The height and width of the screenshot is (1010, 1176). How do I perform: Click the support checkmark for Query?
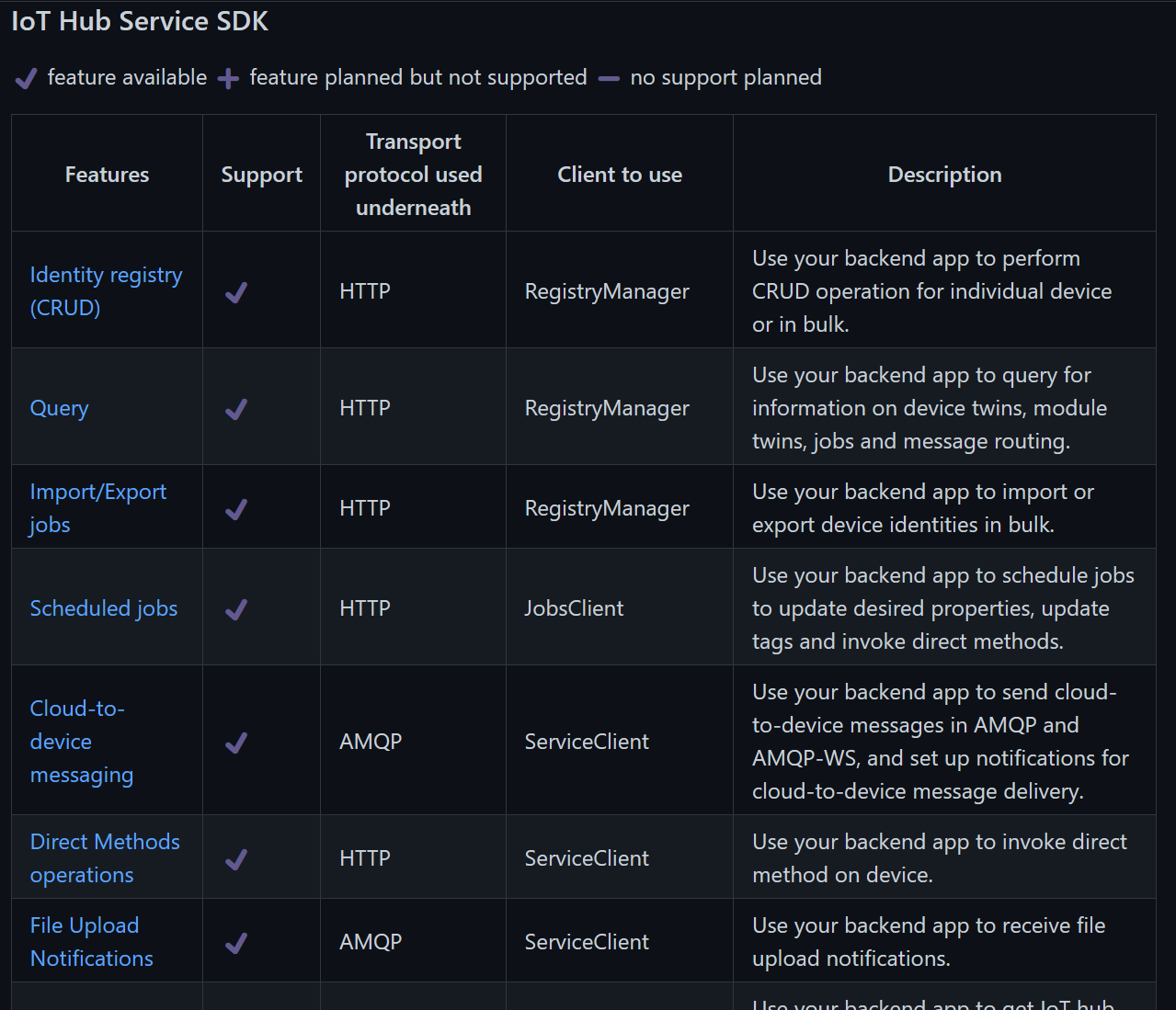coord(236,409)
